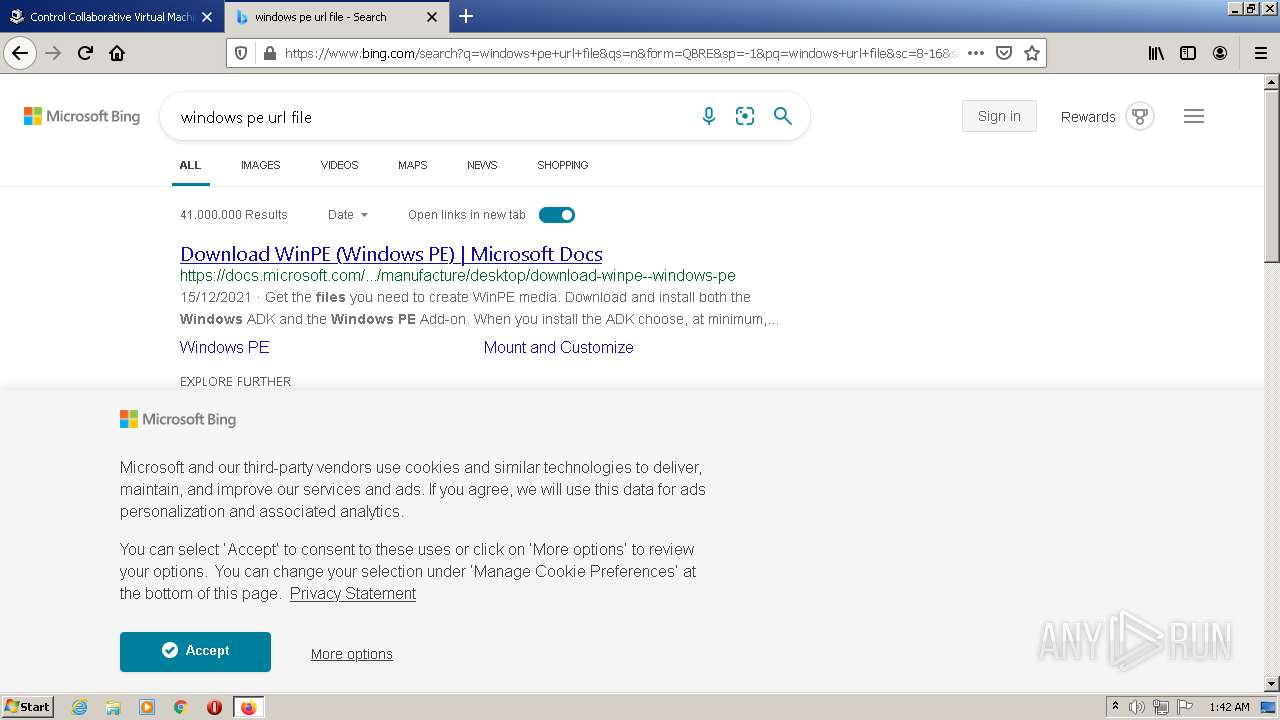
Task: Click the browser forward arrow
Action: 54,53
